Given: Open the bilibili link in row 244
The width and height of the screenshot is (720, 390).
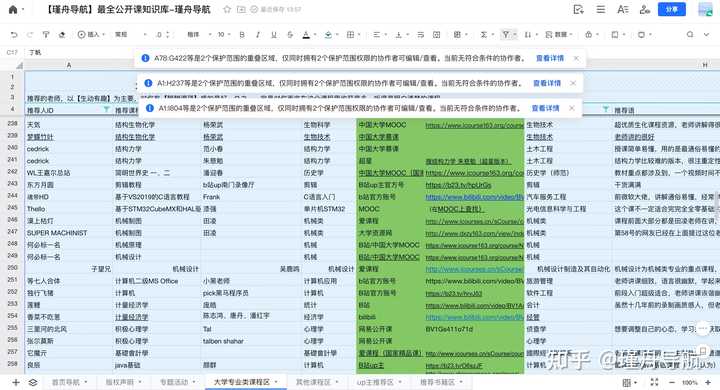Looking at the screenshot, I should 474,197.
